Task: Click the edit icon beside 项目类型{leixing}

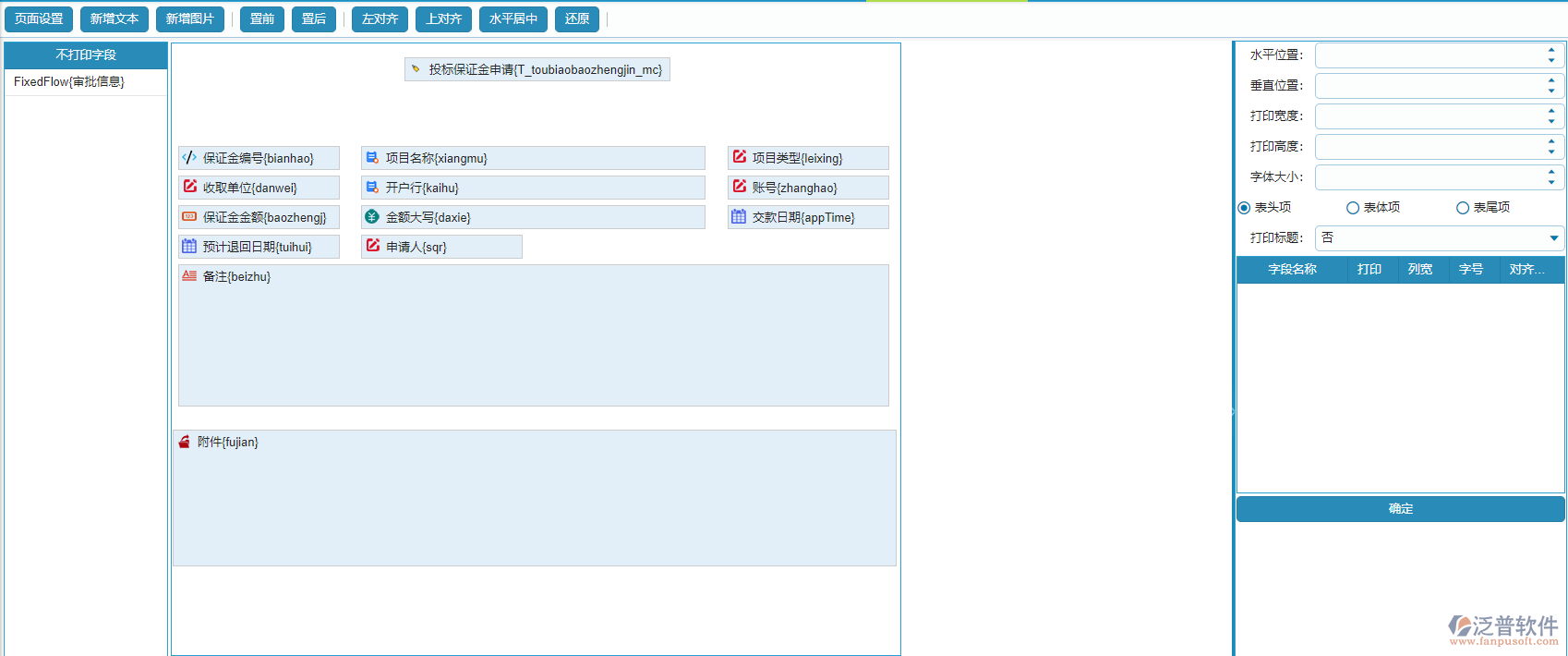Action: coord(739,157)
